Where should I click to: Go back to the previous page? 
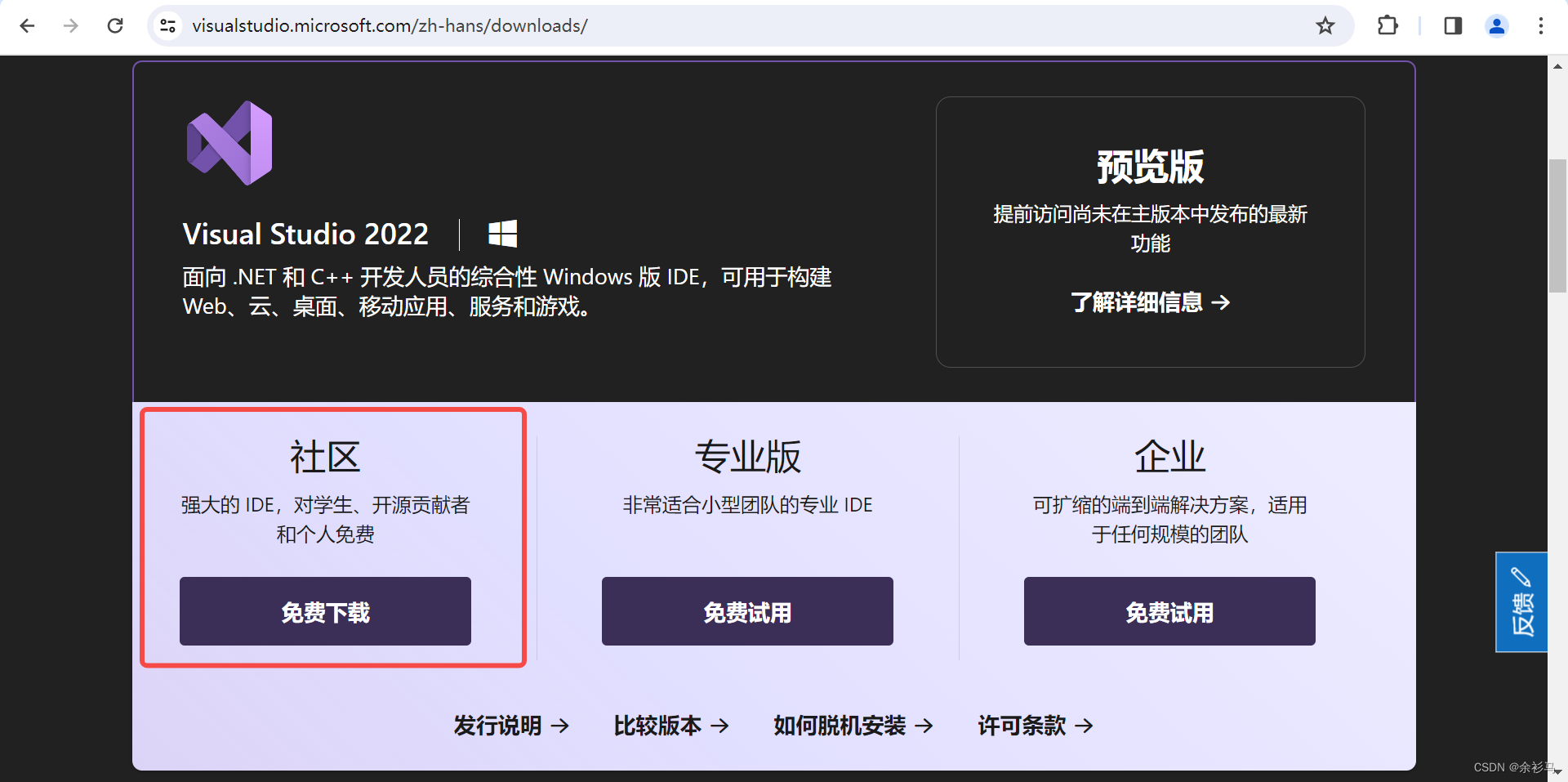[27, 26]
